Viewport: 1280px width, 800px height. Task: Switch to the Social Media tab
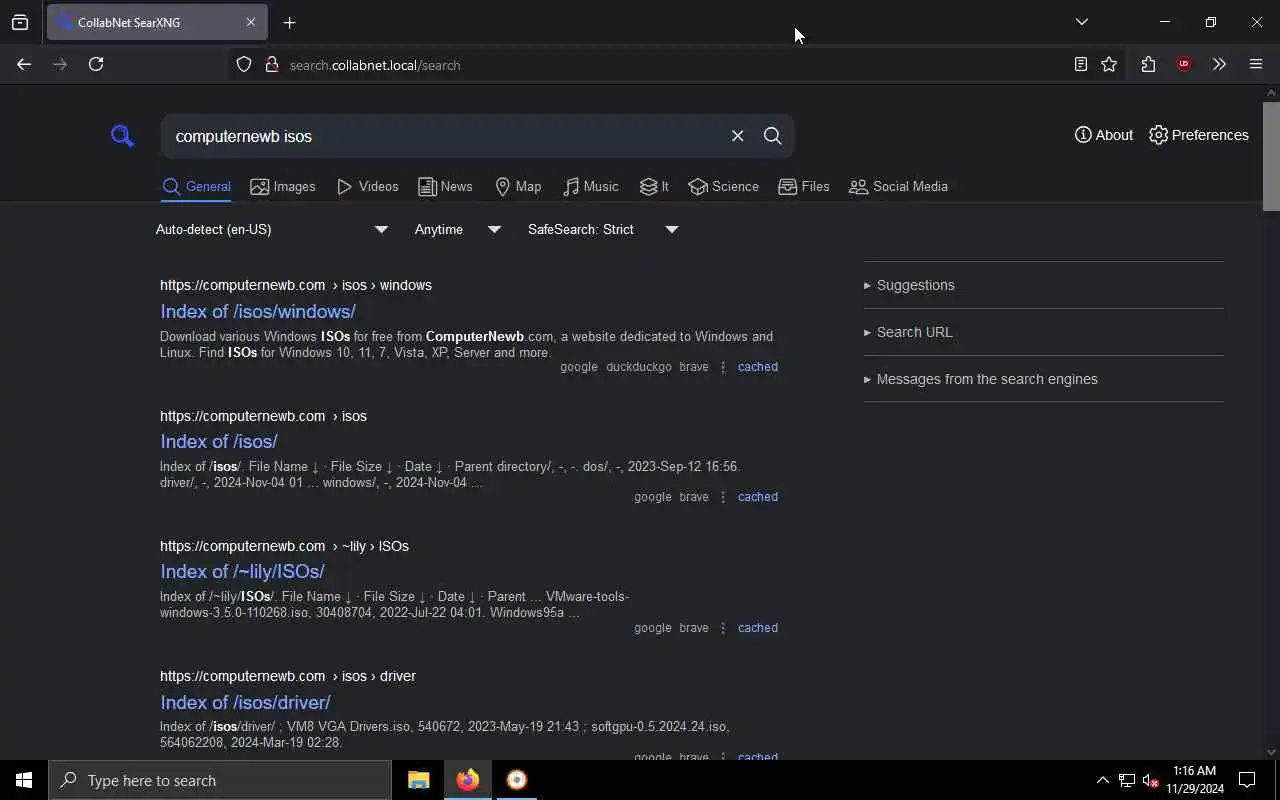point(898,187)
